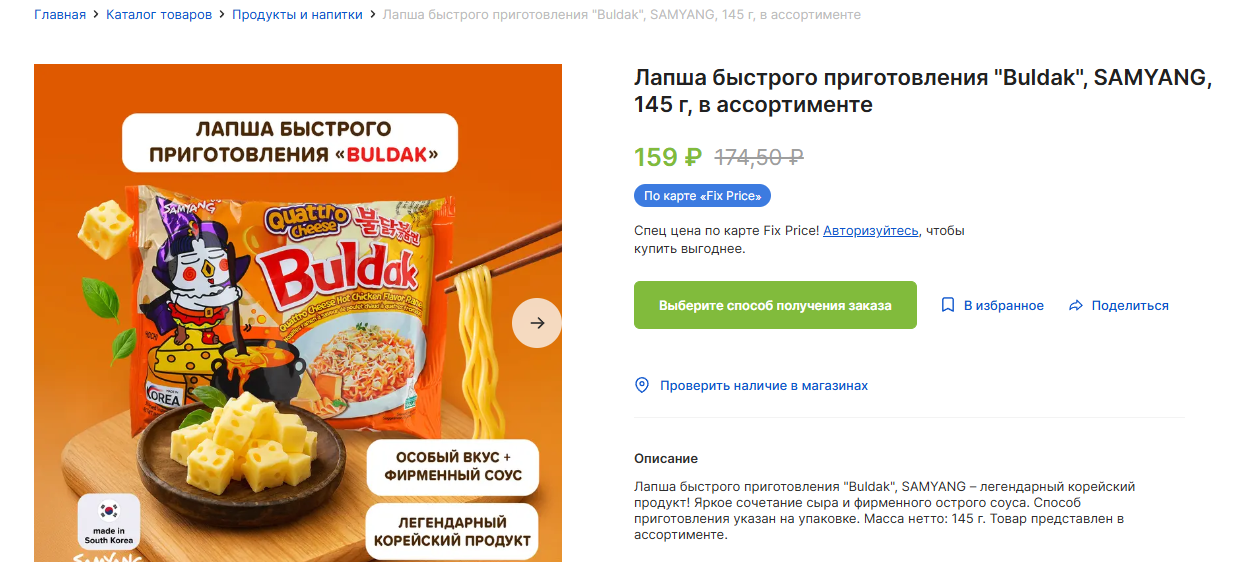Screen dimensions: 1256x562
Task: Click the next image arrow button
Action: point(537,323)
